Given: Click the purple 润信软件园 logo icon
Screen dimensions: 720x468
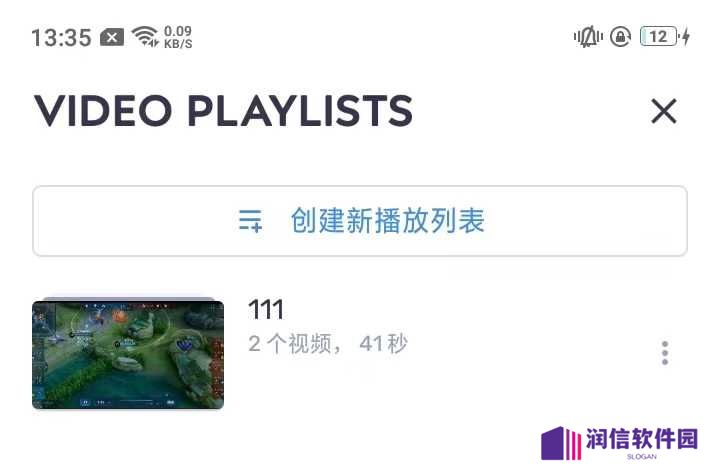Looking at the screenshot, I should 562,443.
